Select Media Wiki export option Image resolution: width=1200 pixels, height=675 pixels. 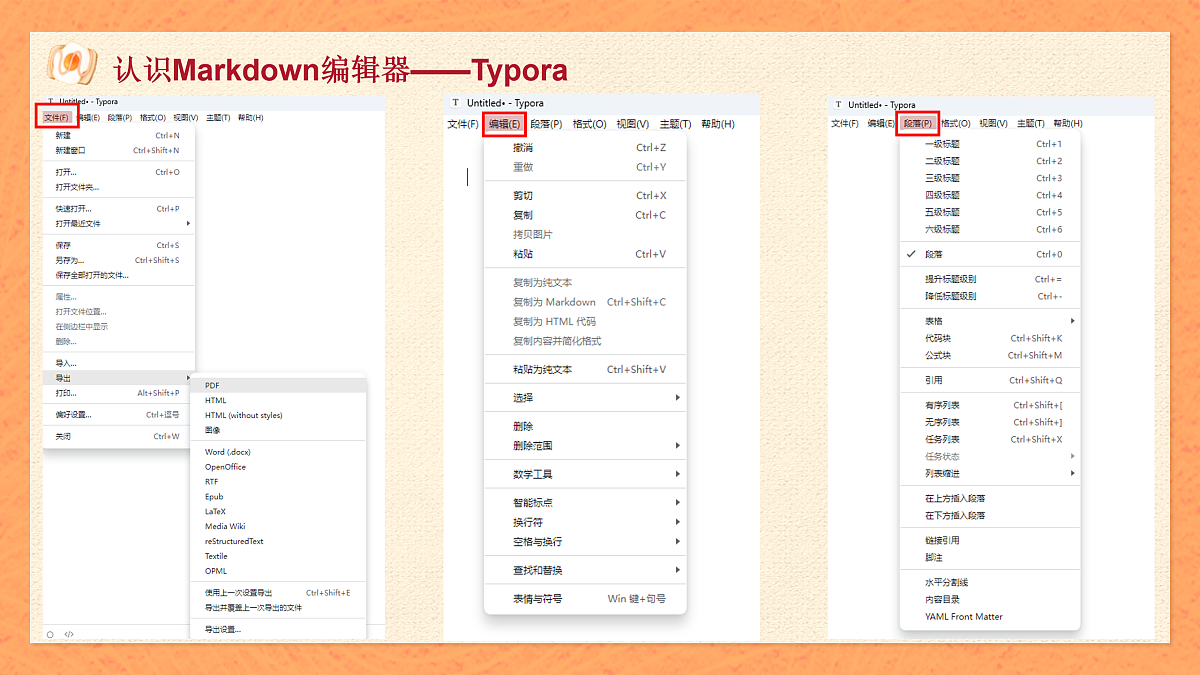279,526
